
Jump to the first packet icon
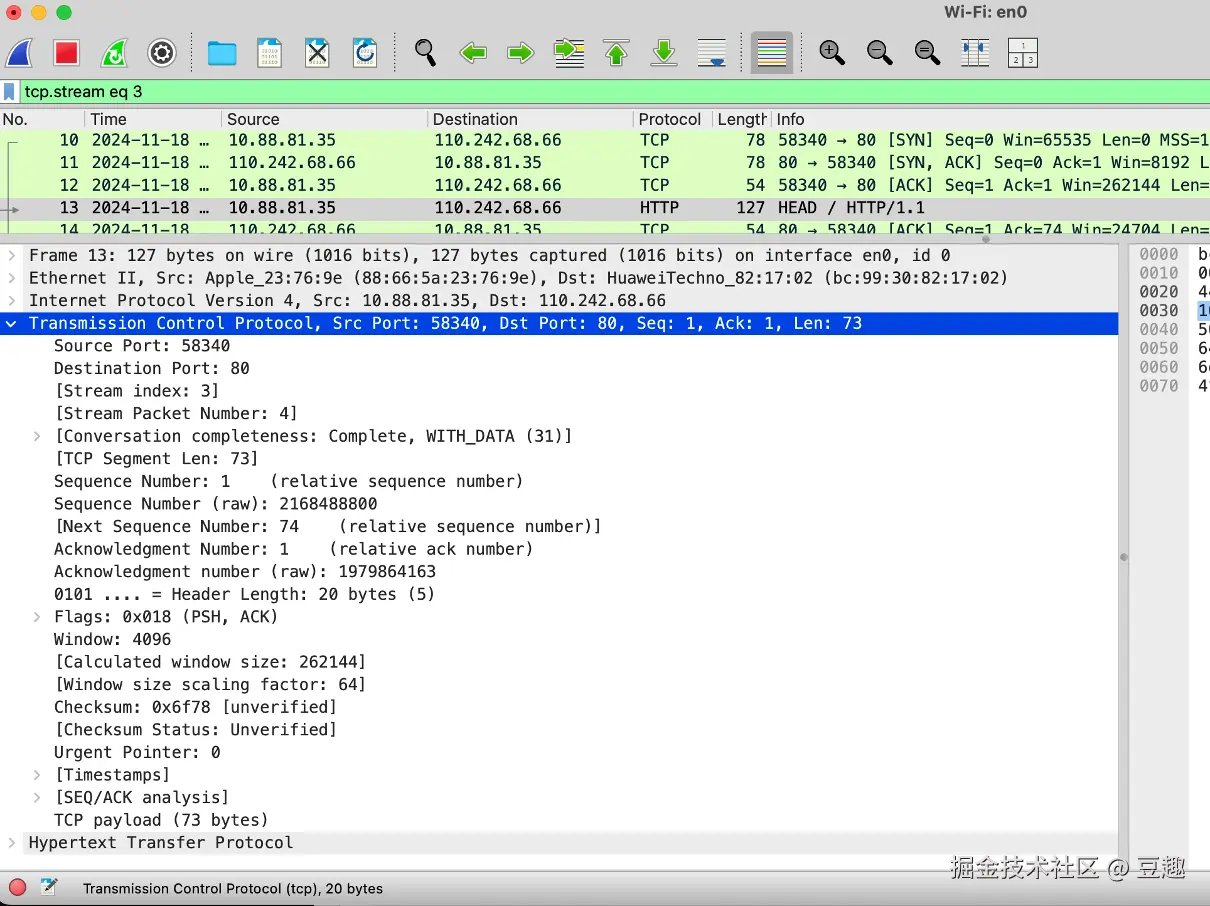(x=617, y=53)
